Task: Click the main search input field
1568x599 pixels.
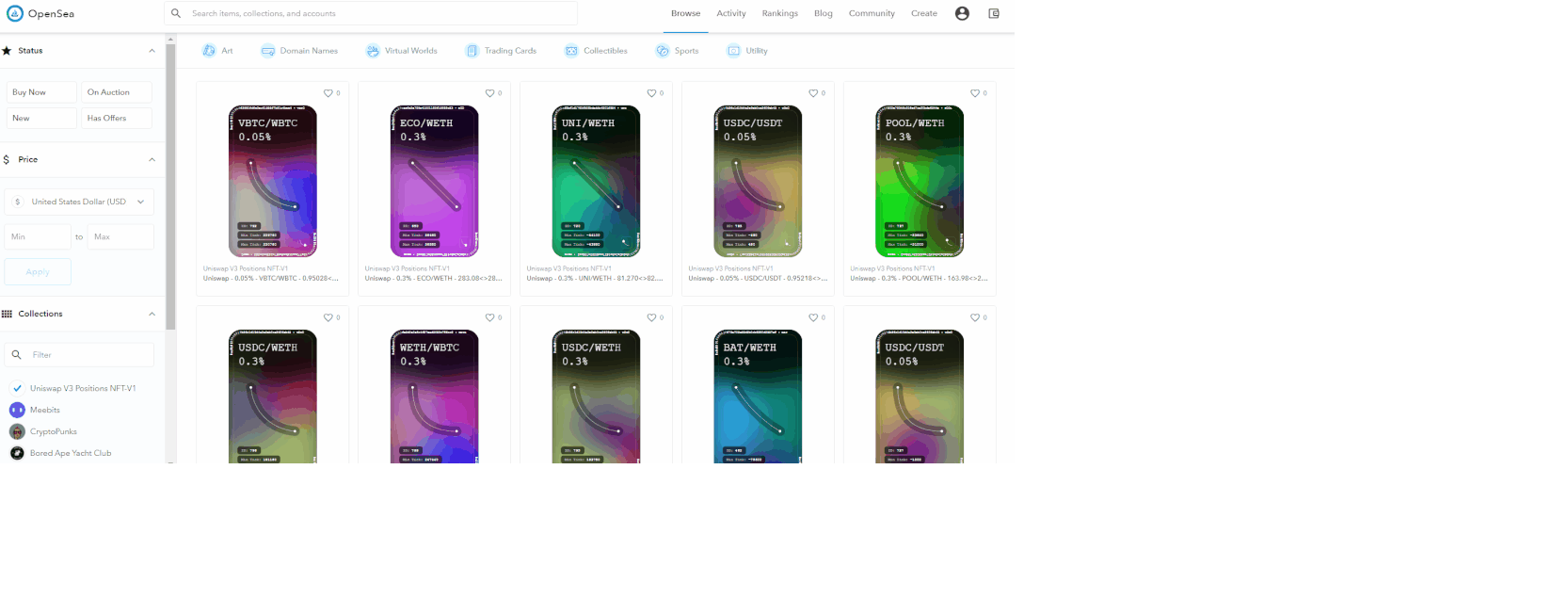Action: point(371,13)
